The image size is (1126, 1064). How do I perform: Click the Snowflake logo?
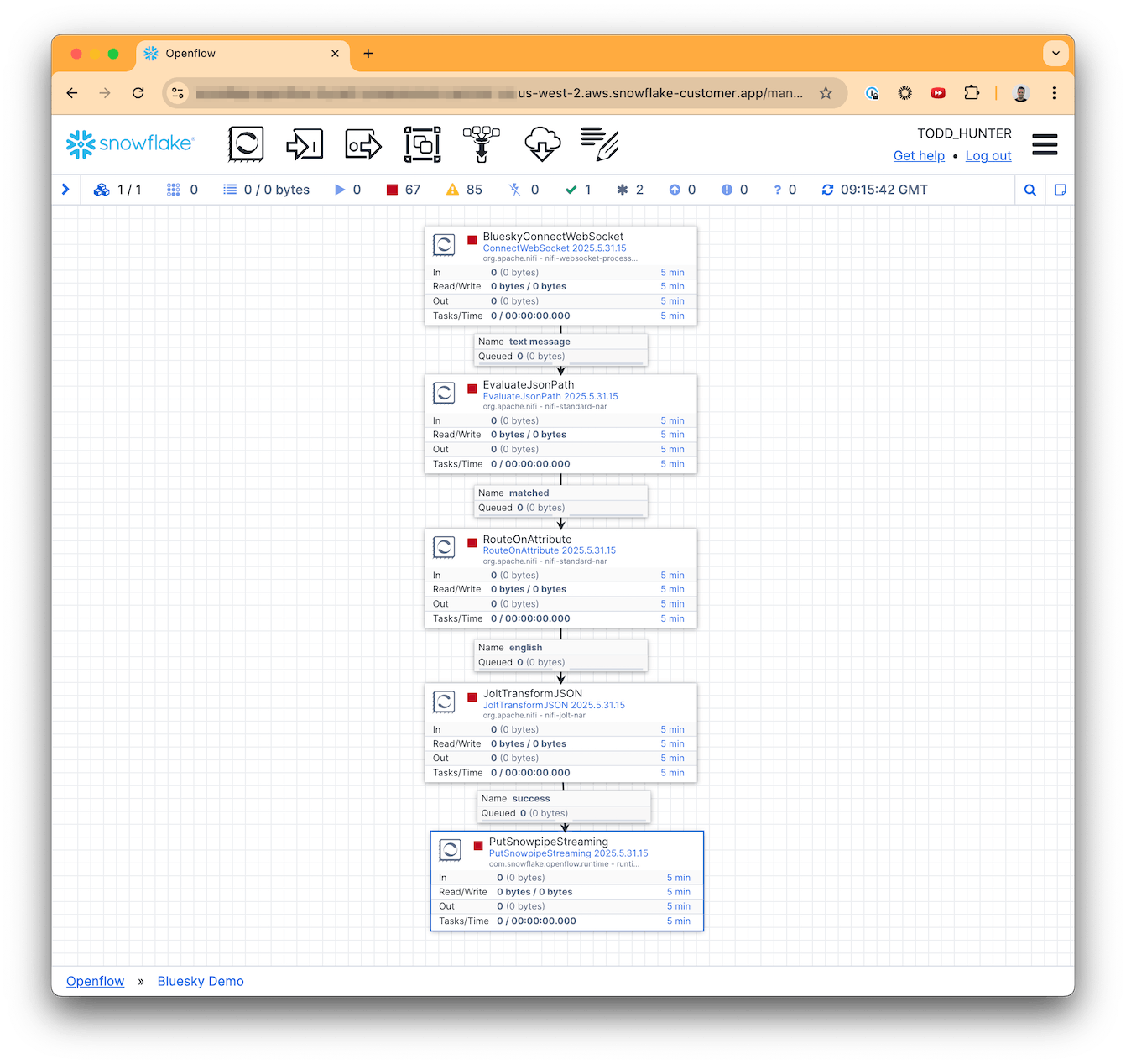coord(130,144)
